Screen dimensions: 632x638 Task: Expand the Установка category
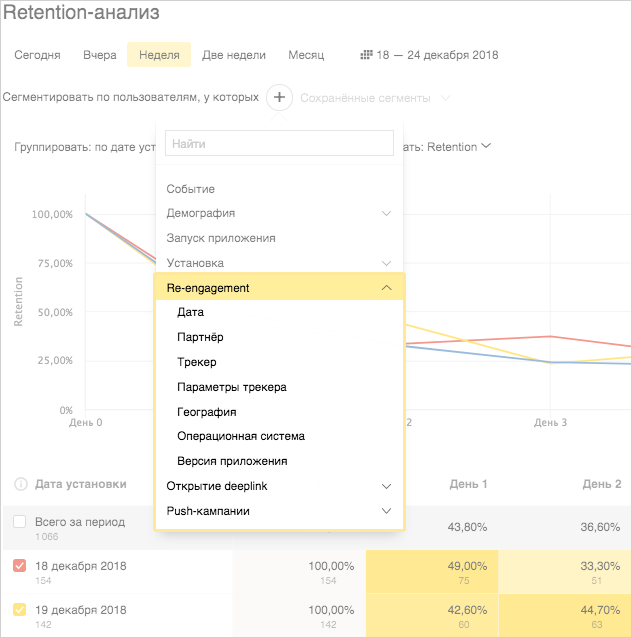tap(386, 262)
